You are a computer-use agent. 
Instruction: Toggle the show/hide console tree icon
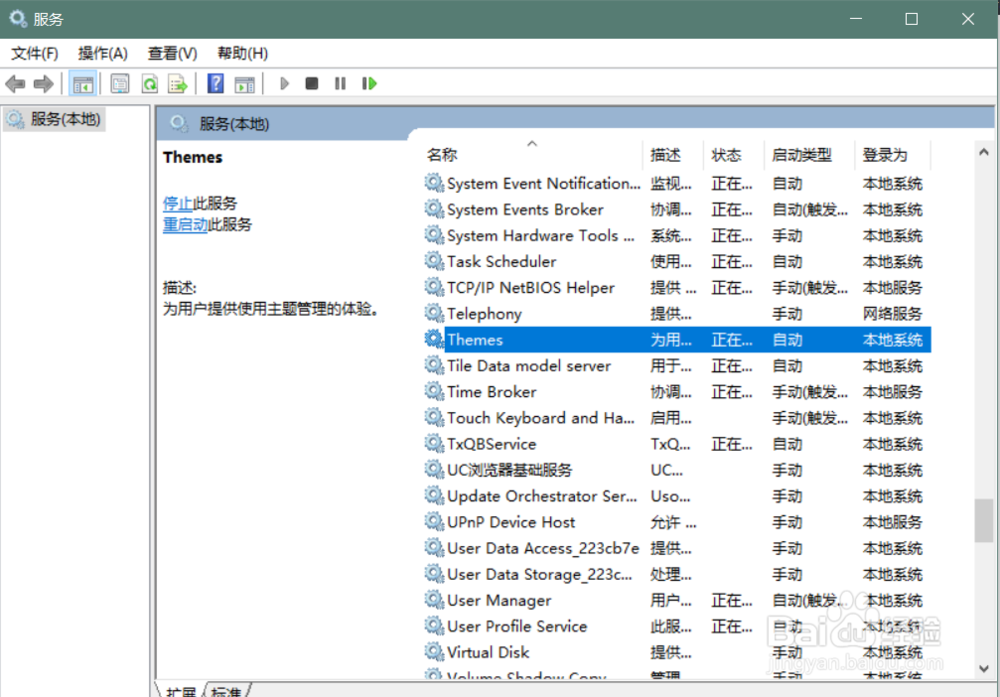pyautogui.click(x=84, y=83)
